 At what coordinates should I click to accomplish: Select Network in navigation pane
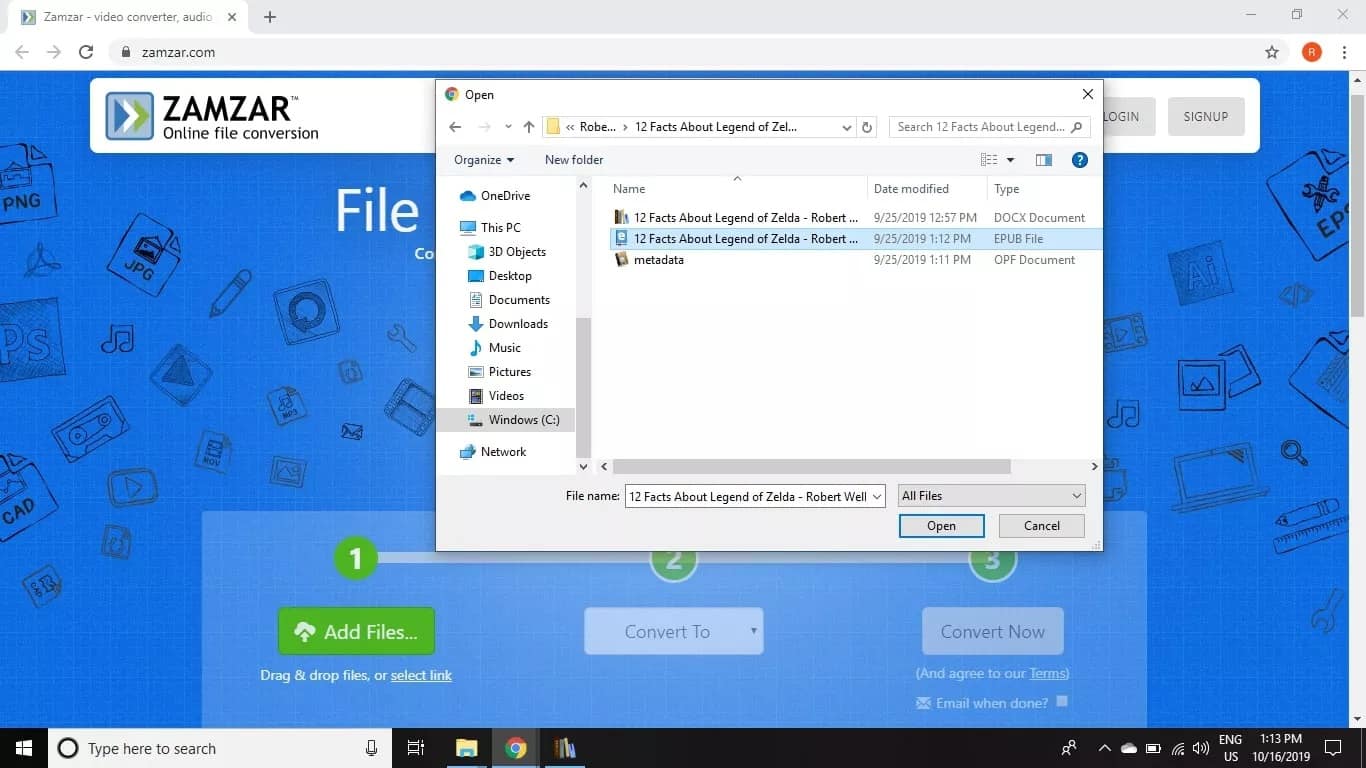coord(493,452)
